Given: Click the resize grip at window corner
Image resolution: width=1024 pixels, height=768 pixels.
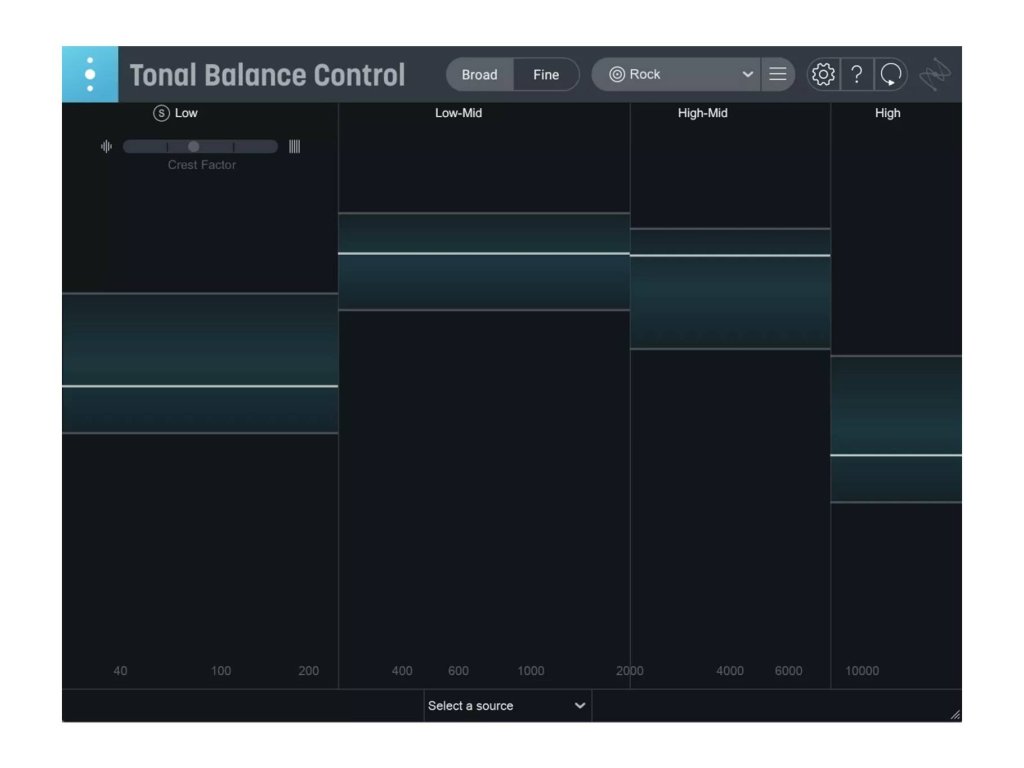Looking at the screenshot, I should click(955, 715).
